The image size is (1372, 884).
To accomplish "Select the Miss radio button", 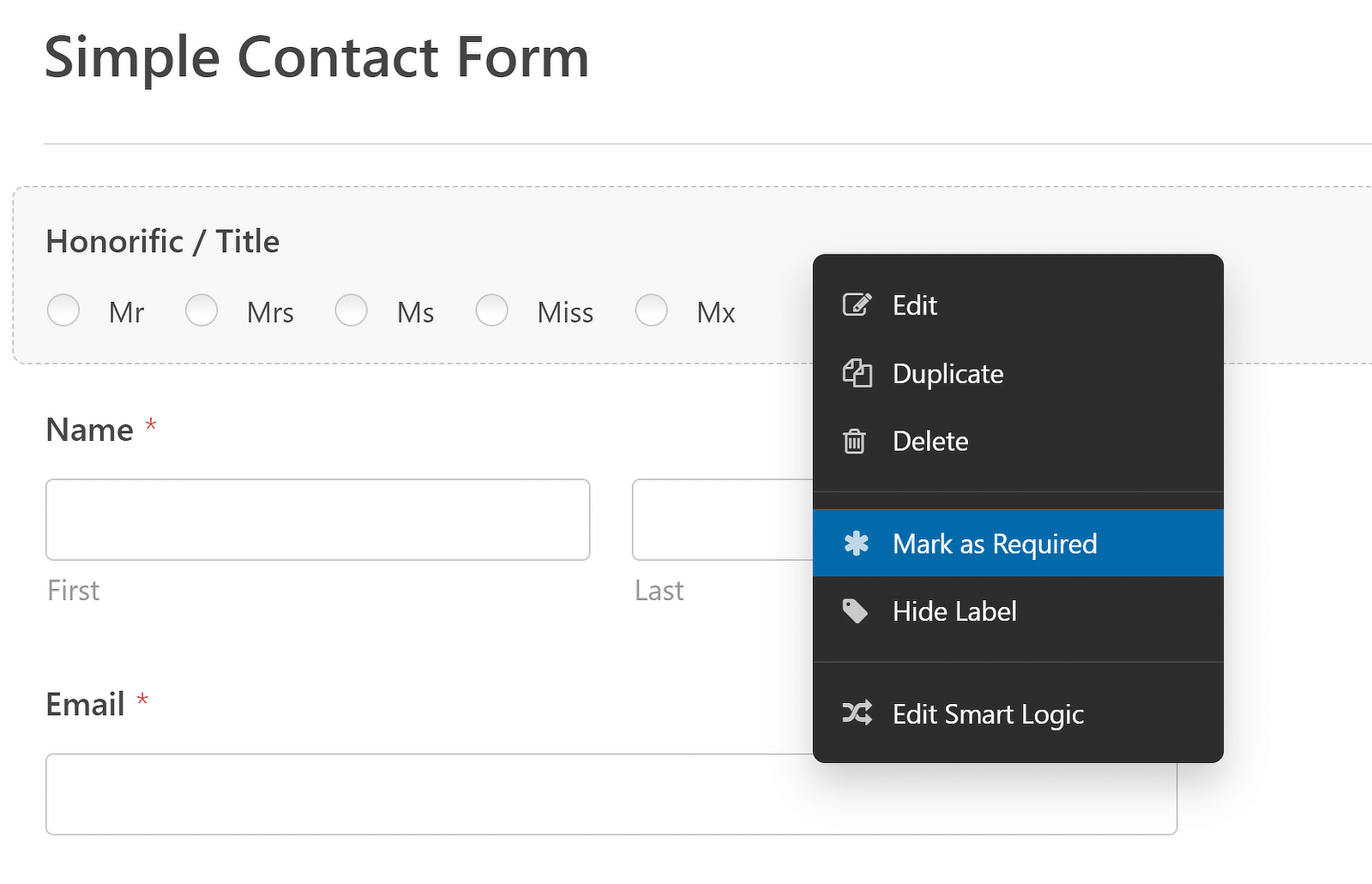I will tap(492, 310).
